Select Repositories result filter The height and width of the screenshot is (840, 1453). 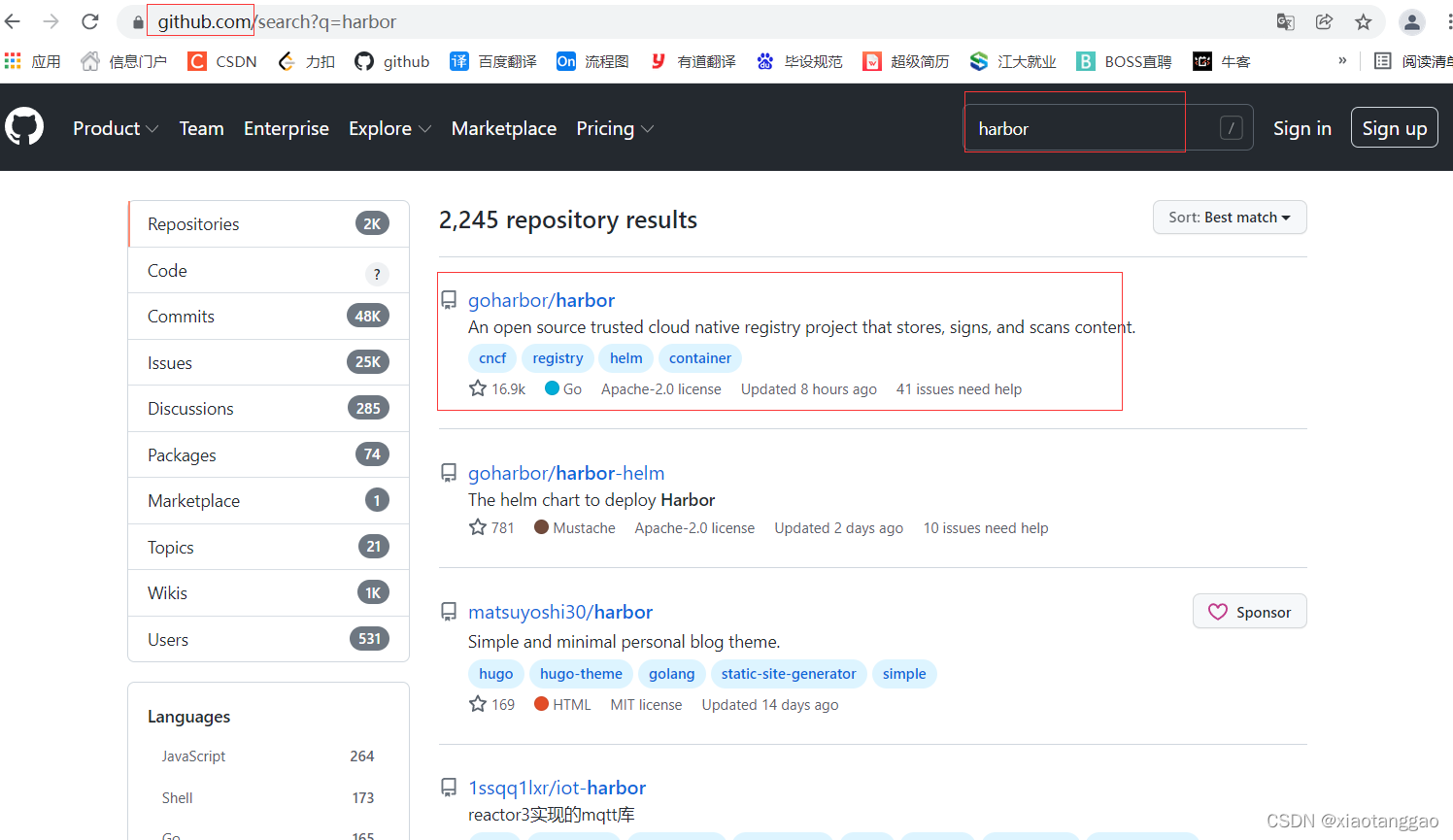(x=268, y=224)
